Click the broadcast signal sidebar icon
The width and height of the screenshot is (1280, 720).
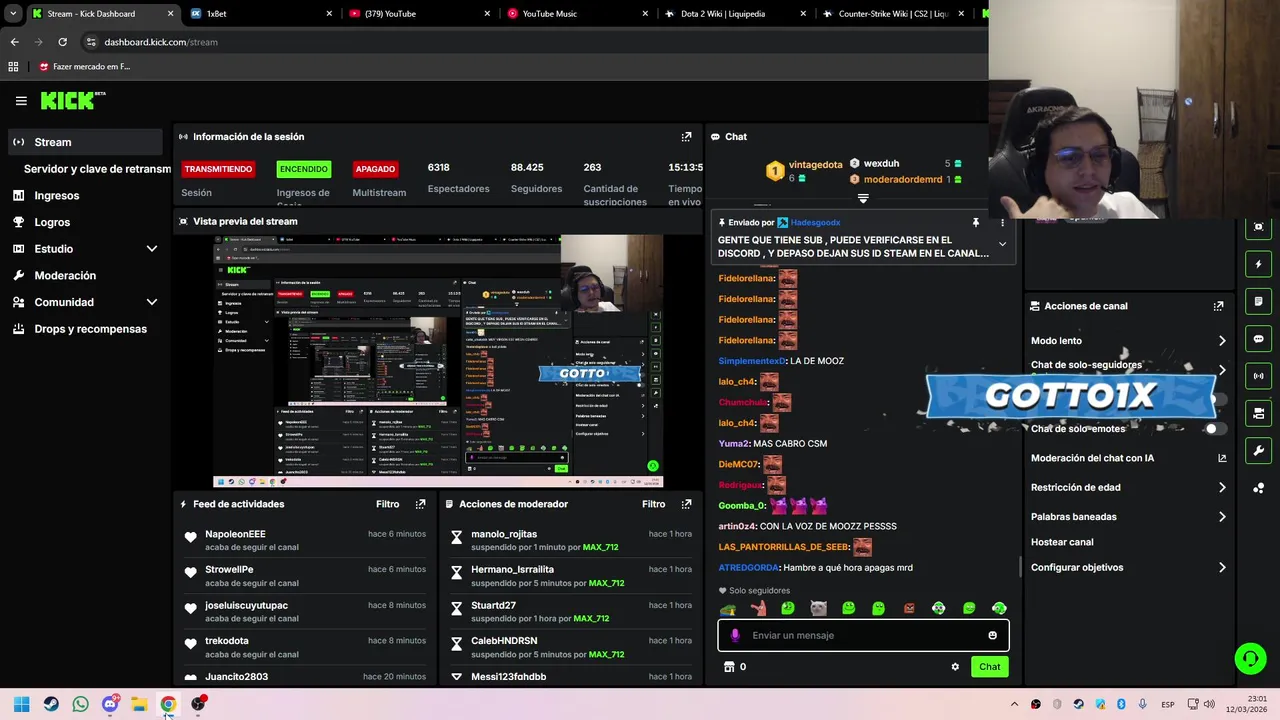[1258, 376]
